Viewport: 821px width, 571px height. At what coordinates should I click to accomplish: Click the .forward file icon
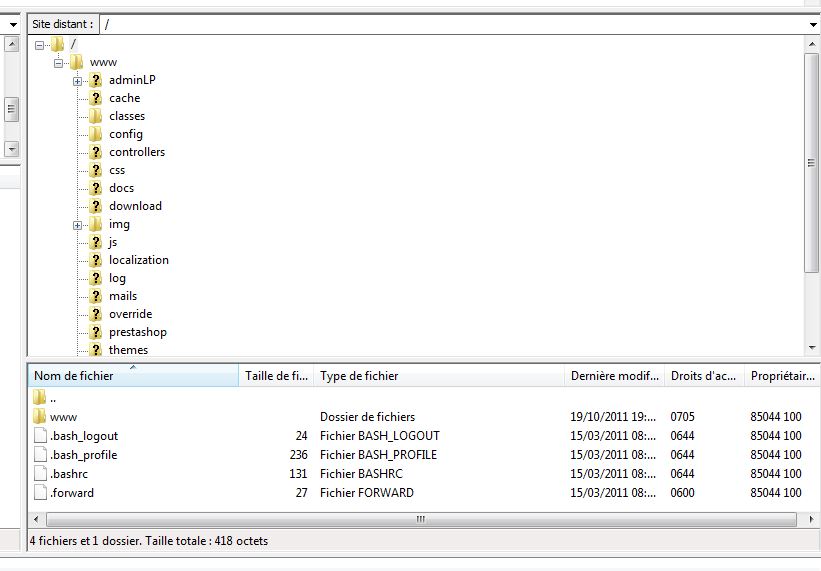click(40, 492)
